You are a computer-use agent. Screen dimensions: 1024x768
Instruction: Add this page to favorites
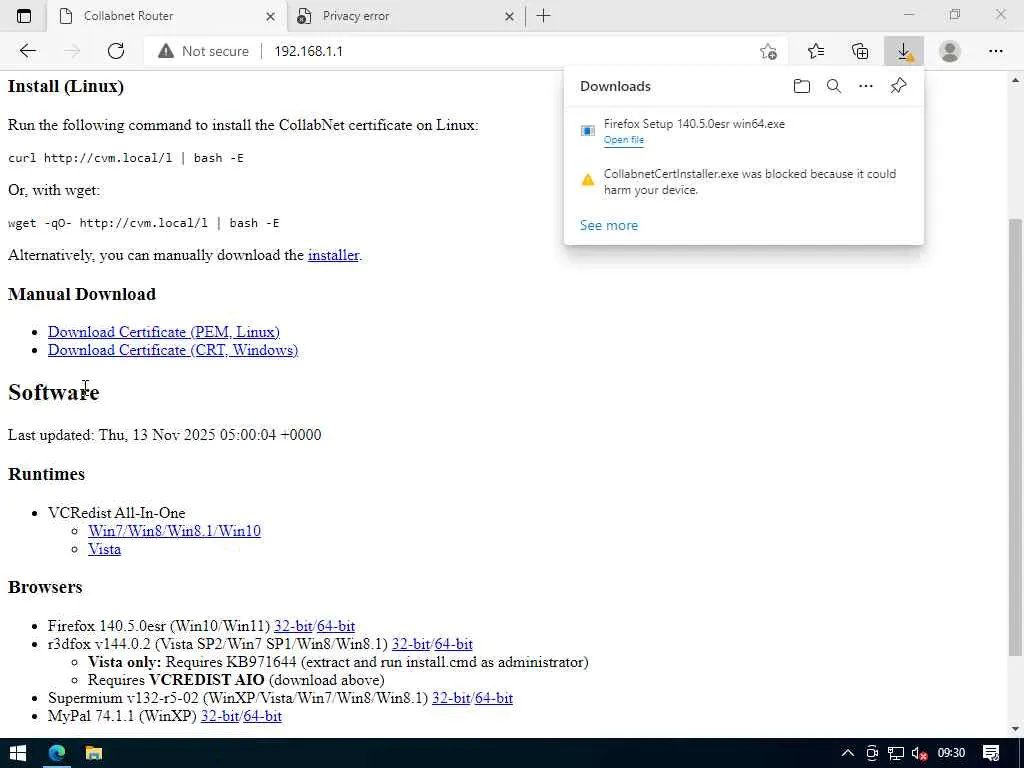coord(769,51)
